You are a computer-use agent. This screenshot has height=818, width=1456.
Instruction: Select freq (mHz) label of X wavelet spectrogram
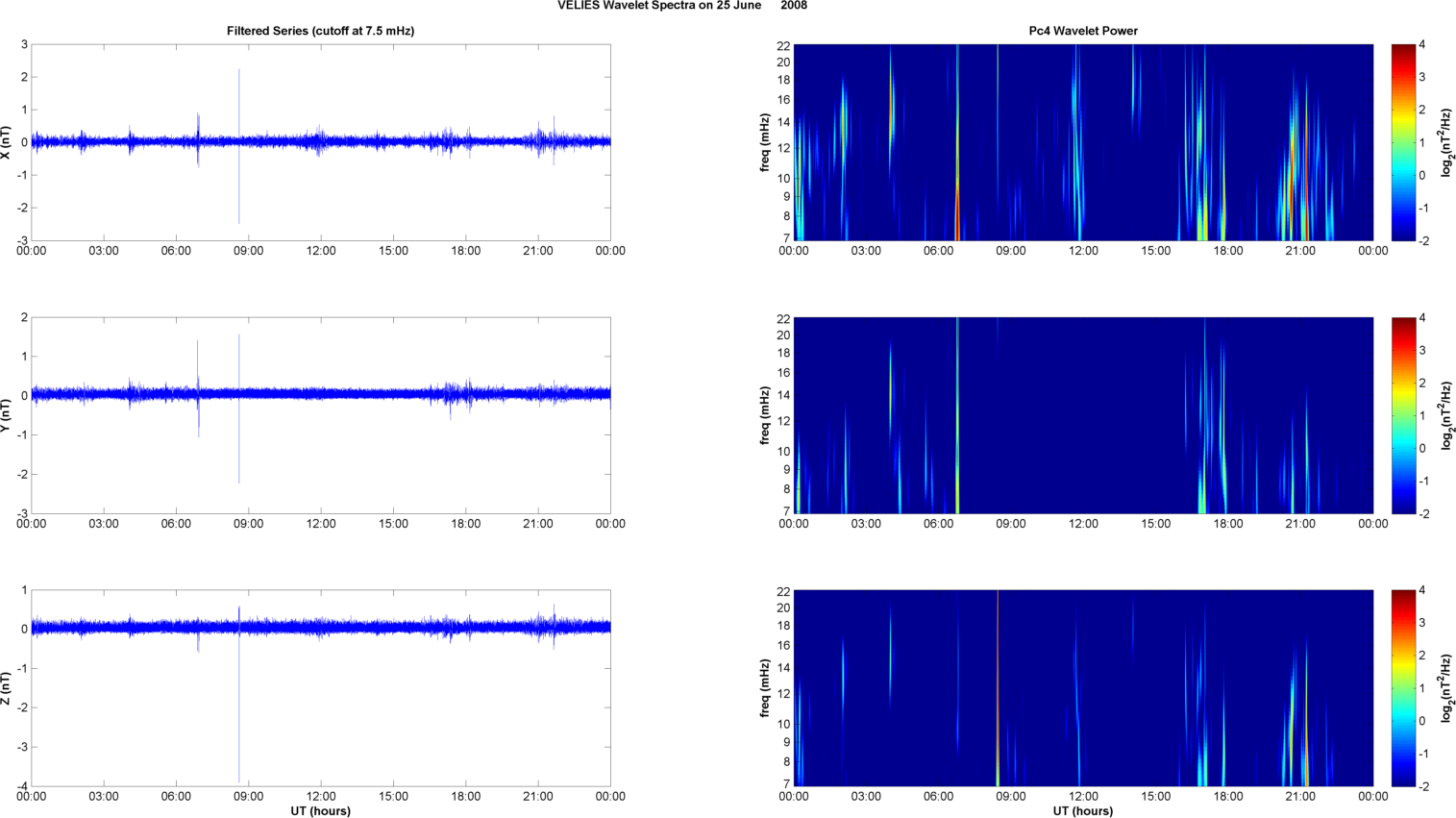point(765,142)
